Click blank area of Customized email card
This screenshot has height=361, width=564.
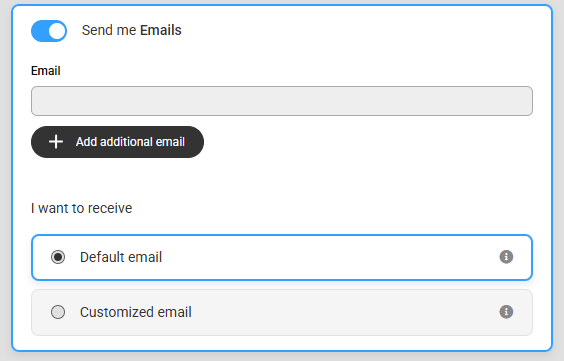342,312
